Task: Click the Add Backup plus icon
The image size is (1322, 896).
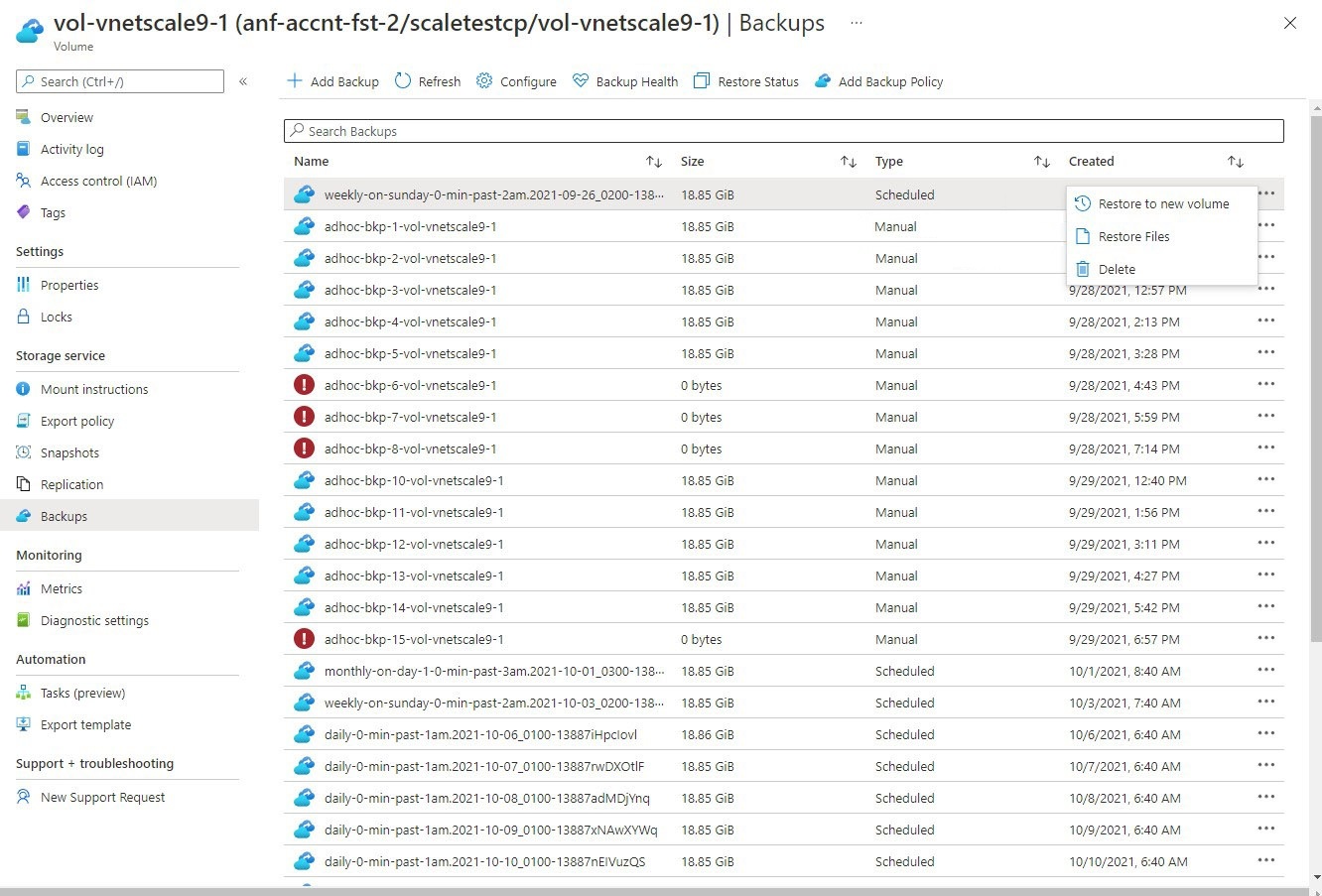Action: coord(294,81)
